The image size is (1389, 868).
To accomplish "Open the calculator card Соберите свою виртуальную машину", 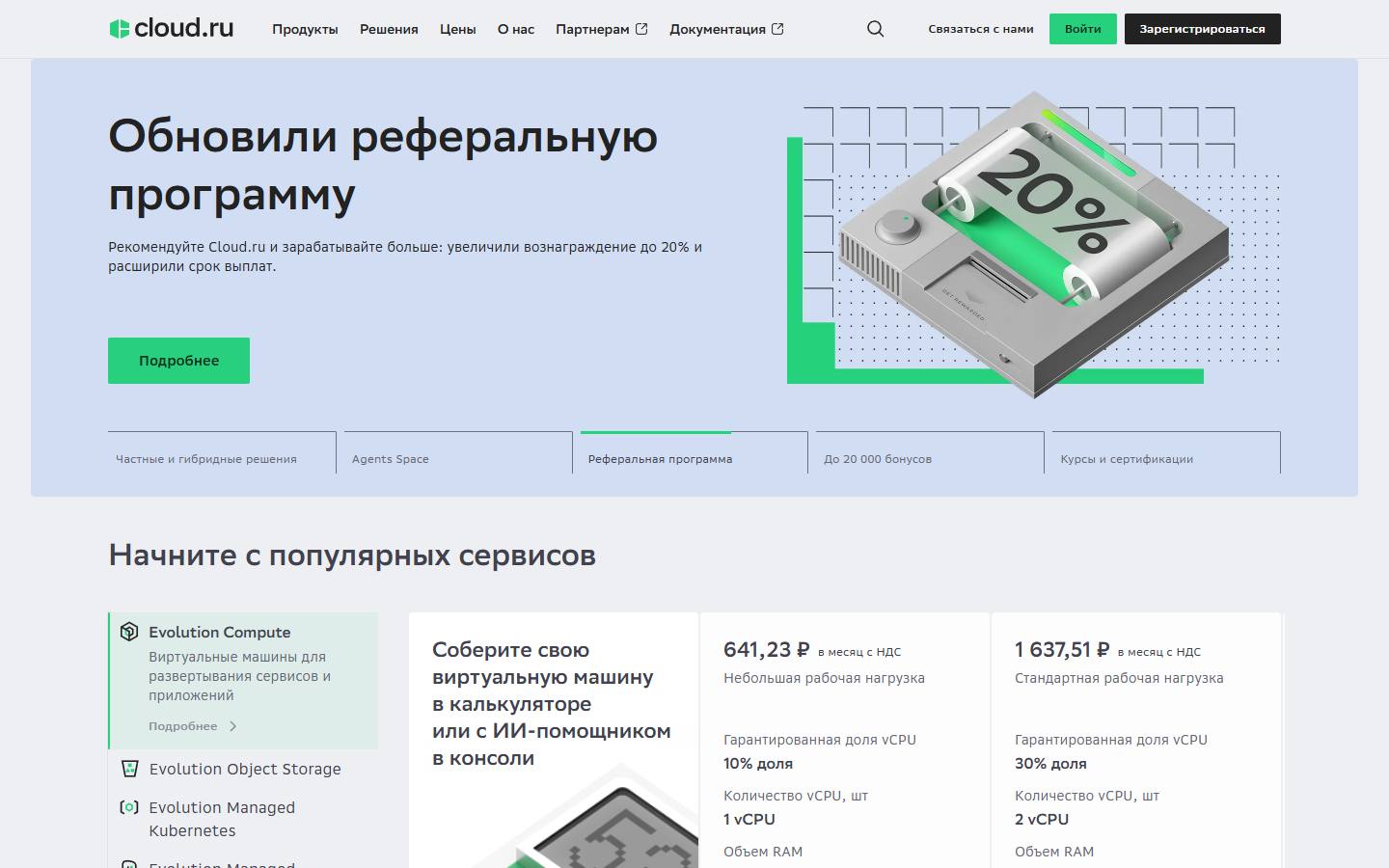I will click(554, 740).
